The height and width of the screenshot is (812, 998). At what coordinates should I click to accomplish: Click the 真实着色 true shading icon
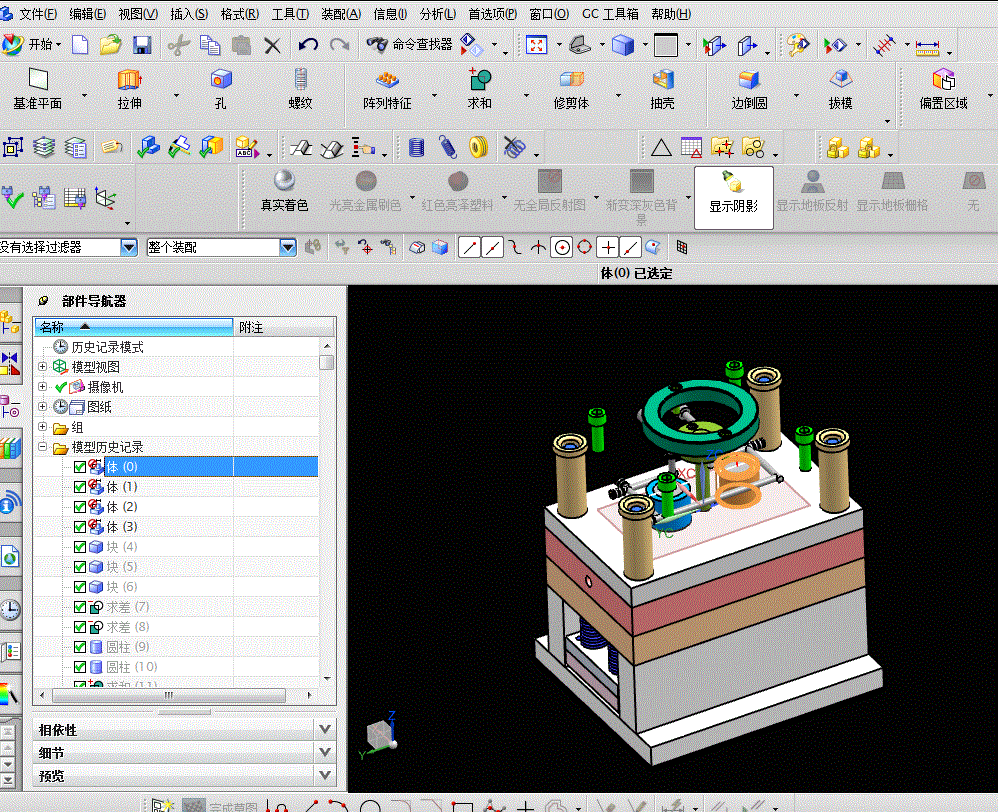285,190
